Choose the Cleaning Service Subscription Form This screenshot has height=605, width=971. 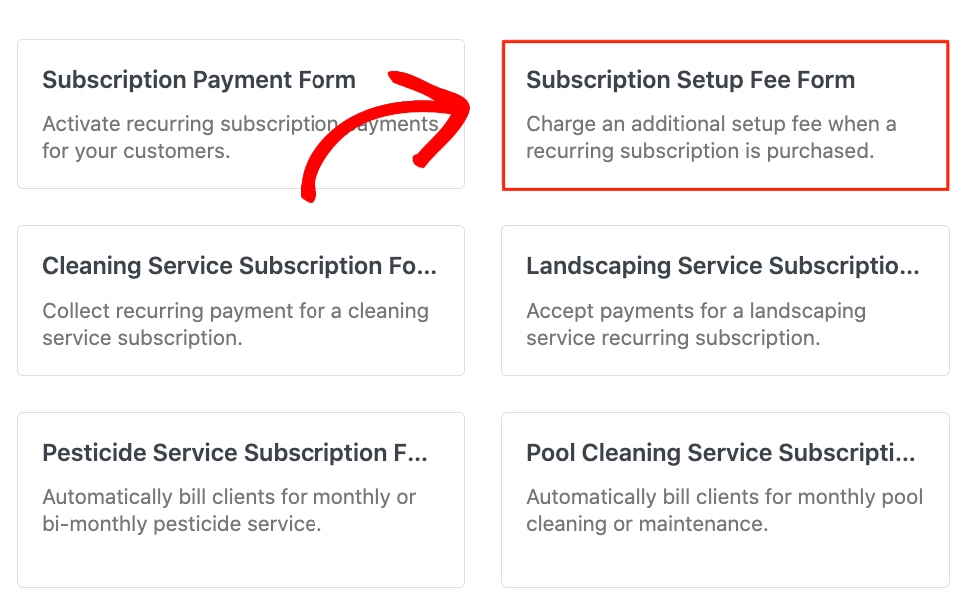coord(240,300)
